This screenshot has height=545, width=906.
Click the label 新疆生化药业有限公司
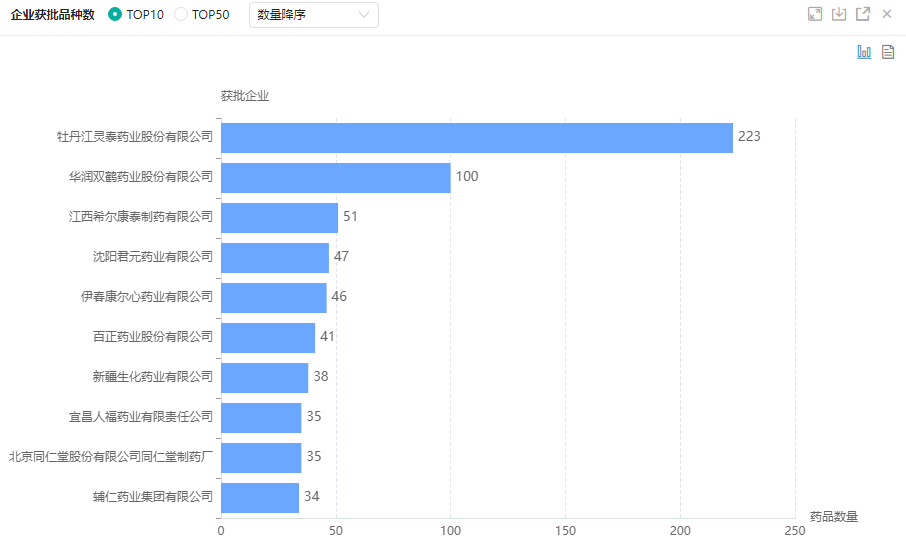click(153, 377)
